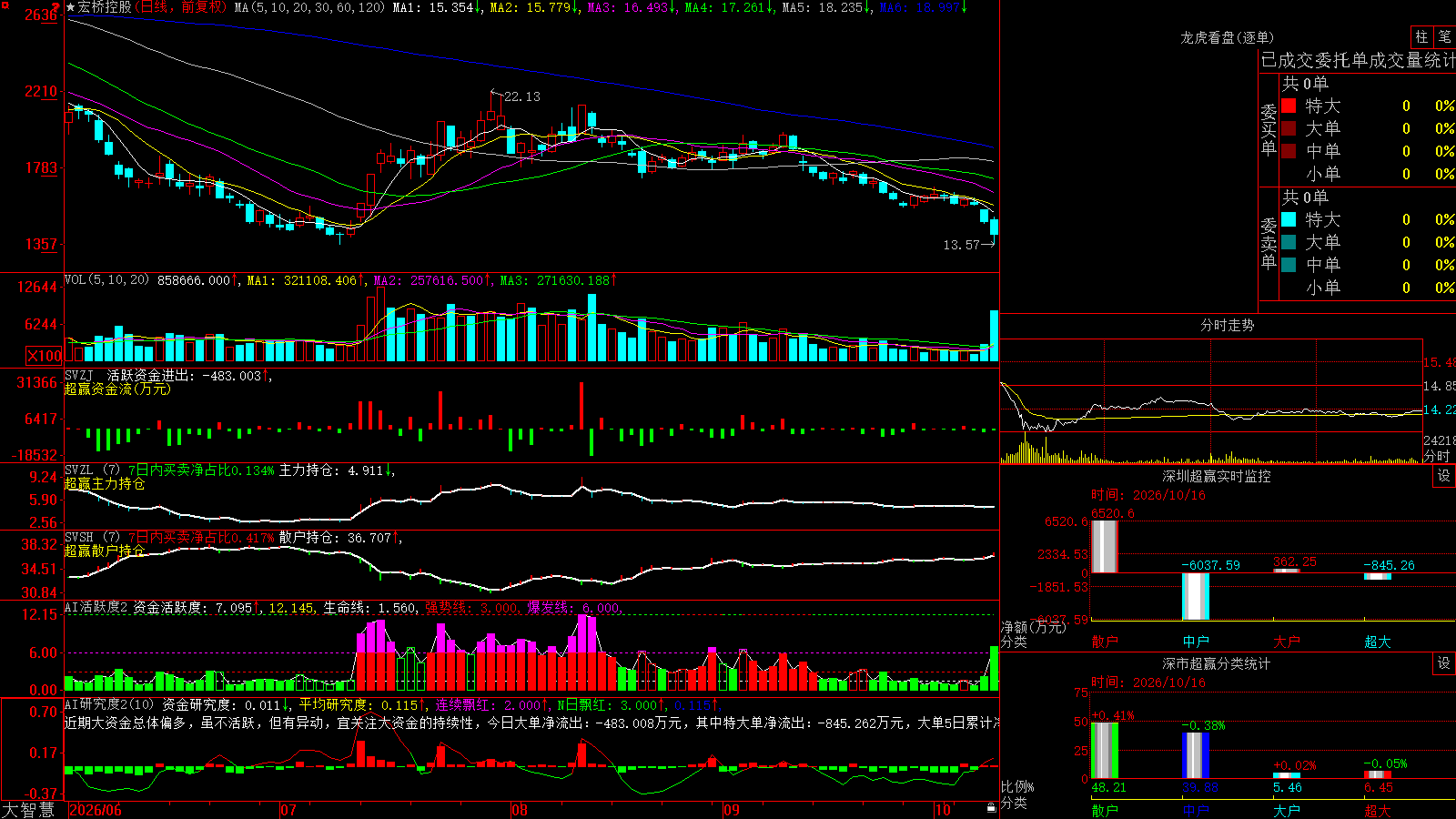Click the 13.57 low price annotation

pyautogui.click(x=962, y=245)
